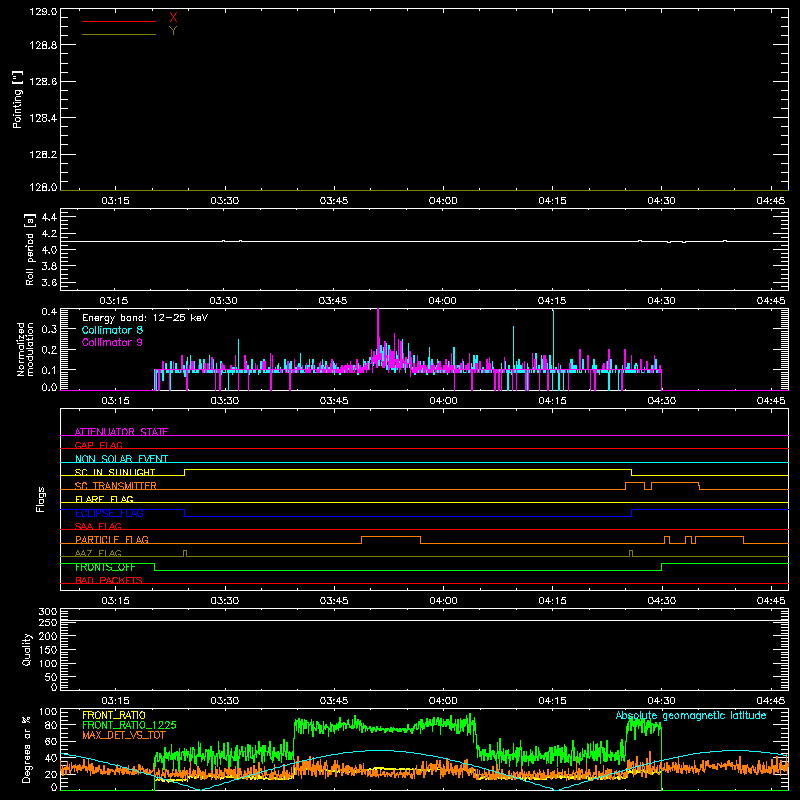Select the 'ECLIPSE_FLAG' flag label

109,513
